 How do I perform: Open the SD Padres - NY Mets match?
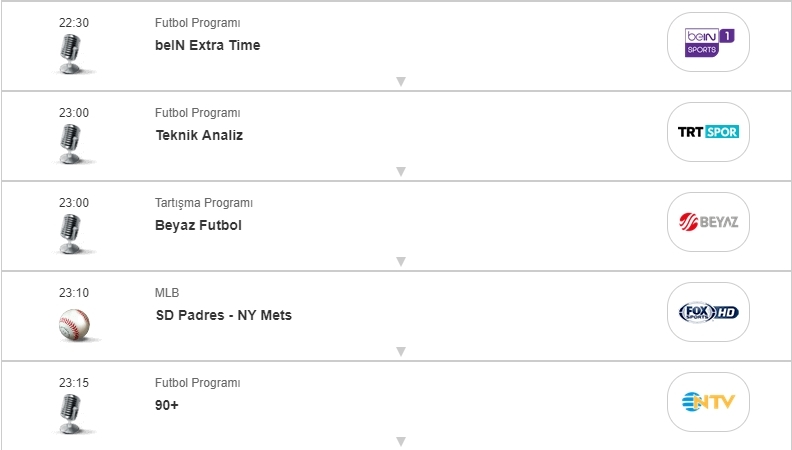point(223,315)
